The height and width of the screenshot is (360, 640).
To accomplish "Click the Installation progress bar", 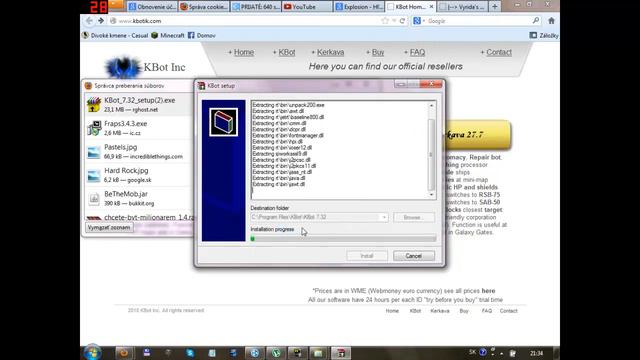I will [343, 239].
